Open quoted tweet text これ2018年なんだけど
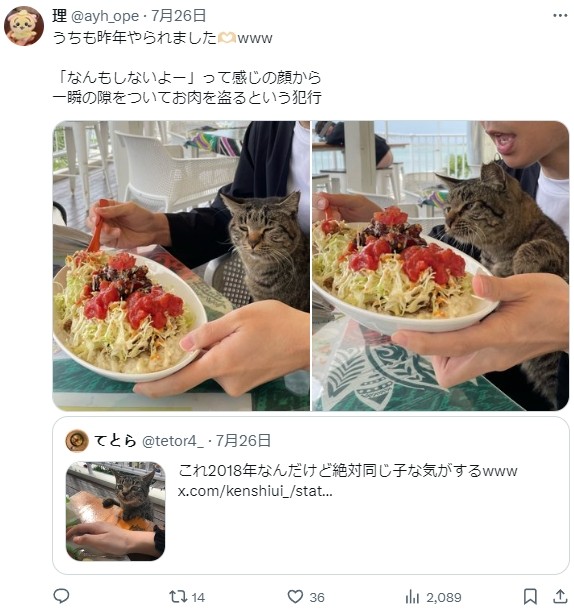 (x=348, y=471)
